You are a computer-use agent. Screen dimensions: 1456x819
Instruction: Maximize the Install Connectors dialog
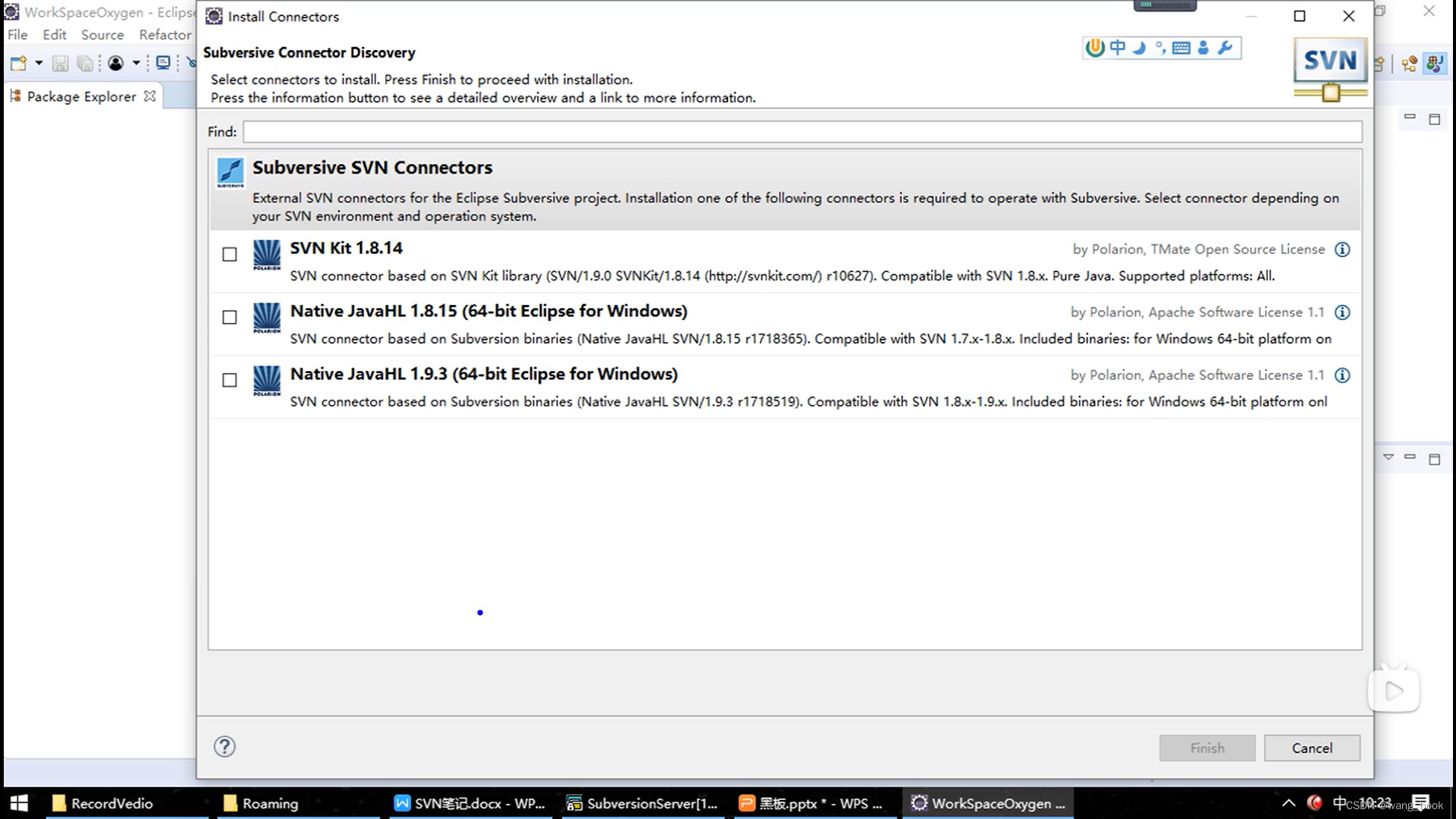click(x=1300, y=16)
